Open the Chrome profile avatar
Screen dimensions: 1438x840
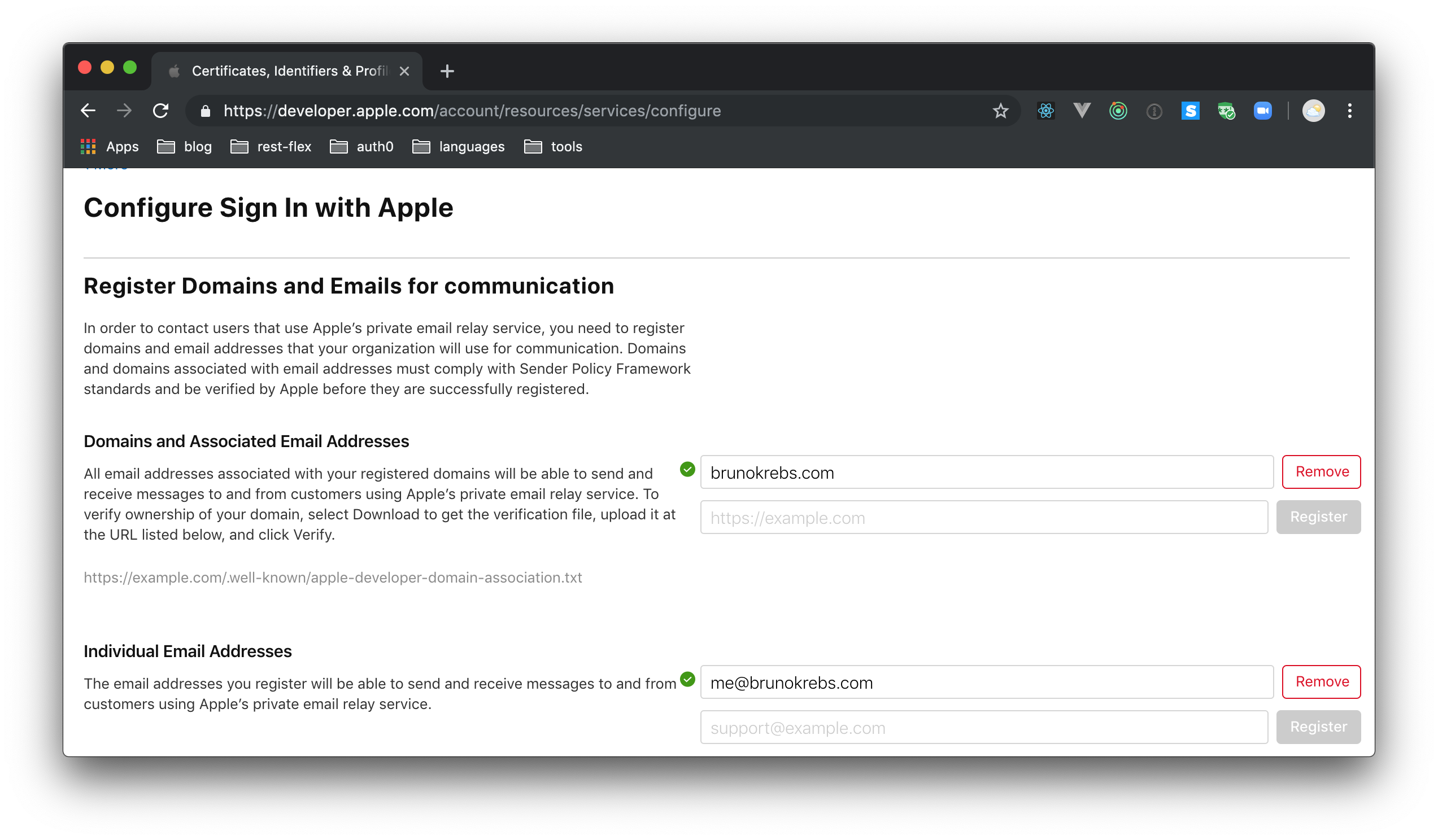(1313, 111)
